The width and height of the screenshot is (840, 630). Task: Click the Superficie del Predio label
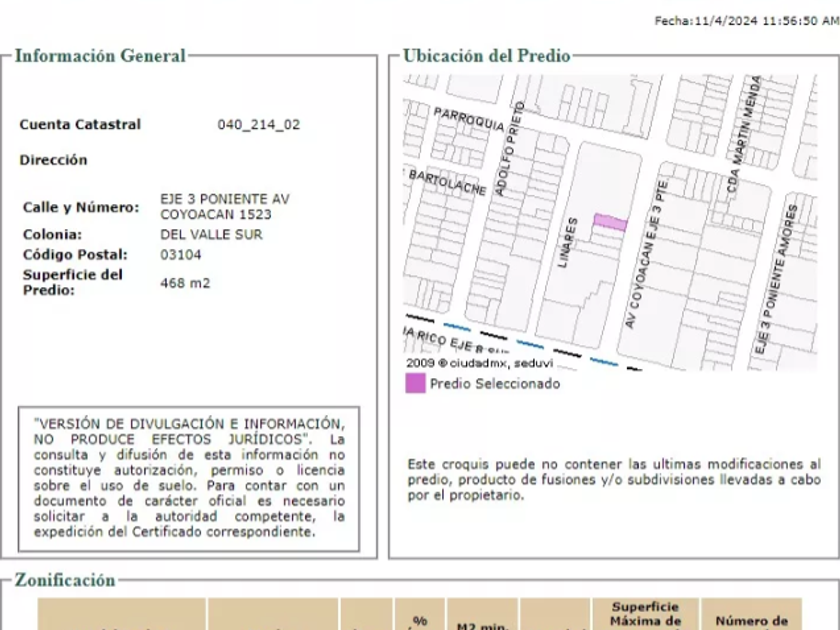(x=73, y=282)
